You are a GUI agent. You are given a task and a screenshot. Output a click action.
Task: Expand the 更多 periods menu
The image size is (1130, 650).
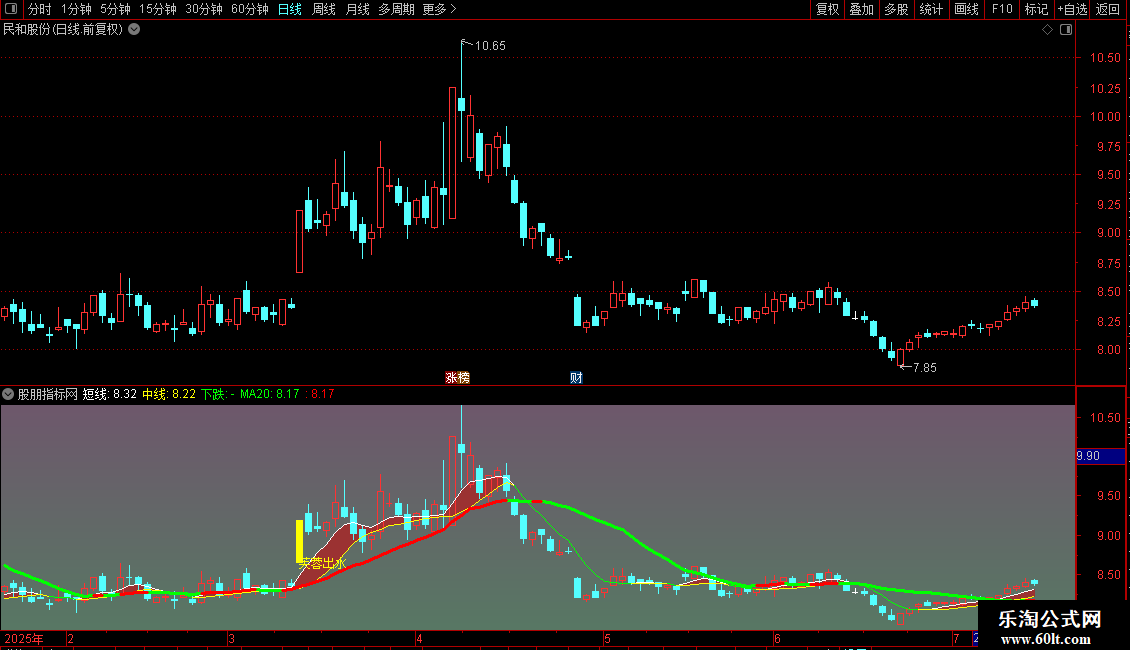pos(440,9)
